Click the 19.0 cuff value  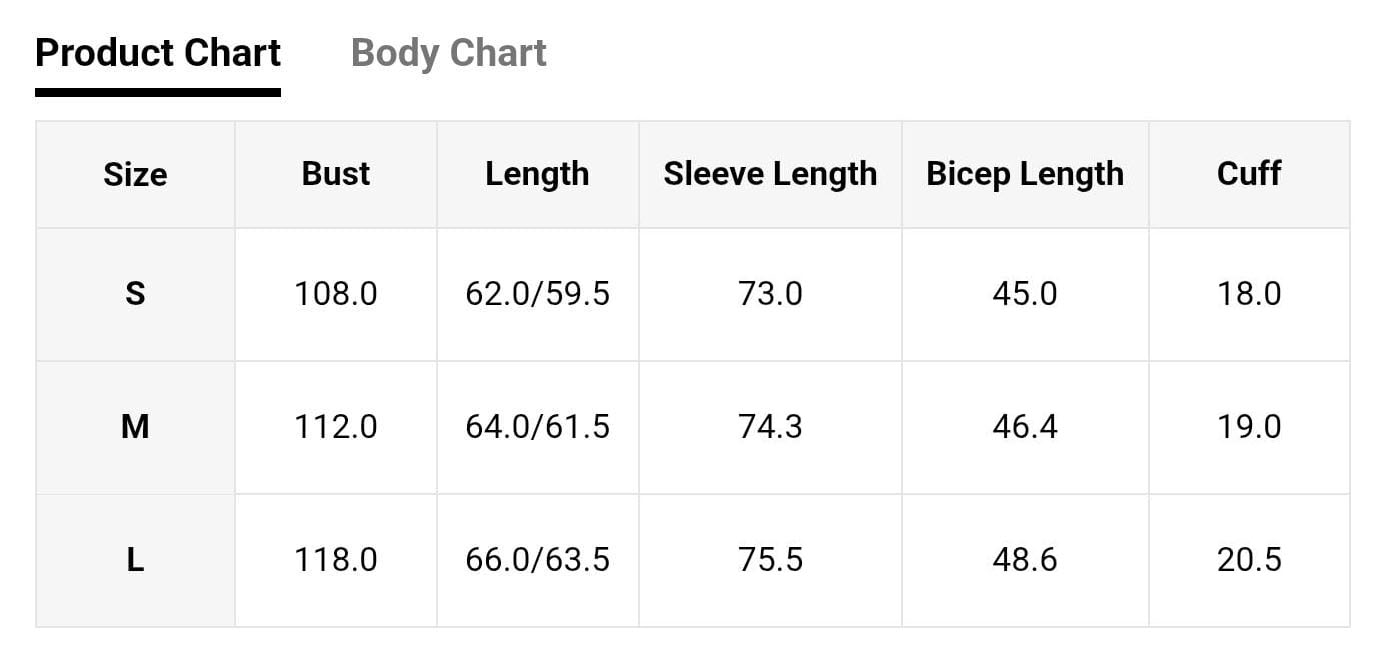(1249, 427)
